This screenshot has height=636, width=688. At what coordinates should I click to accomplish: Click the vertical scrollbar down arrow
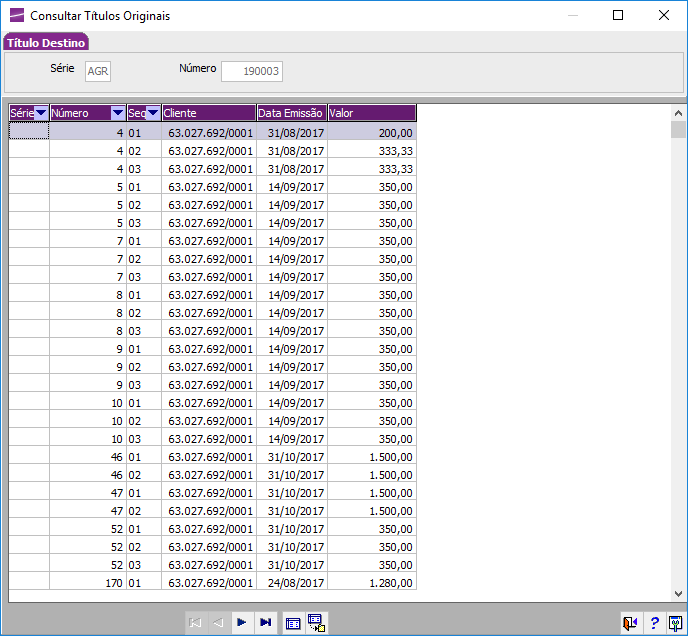tap(678, 595)
